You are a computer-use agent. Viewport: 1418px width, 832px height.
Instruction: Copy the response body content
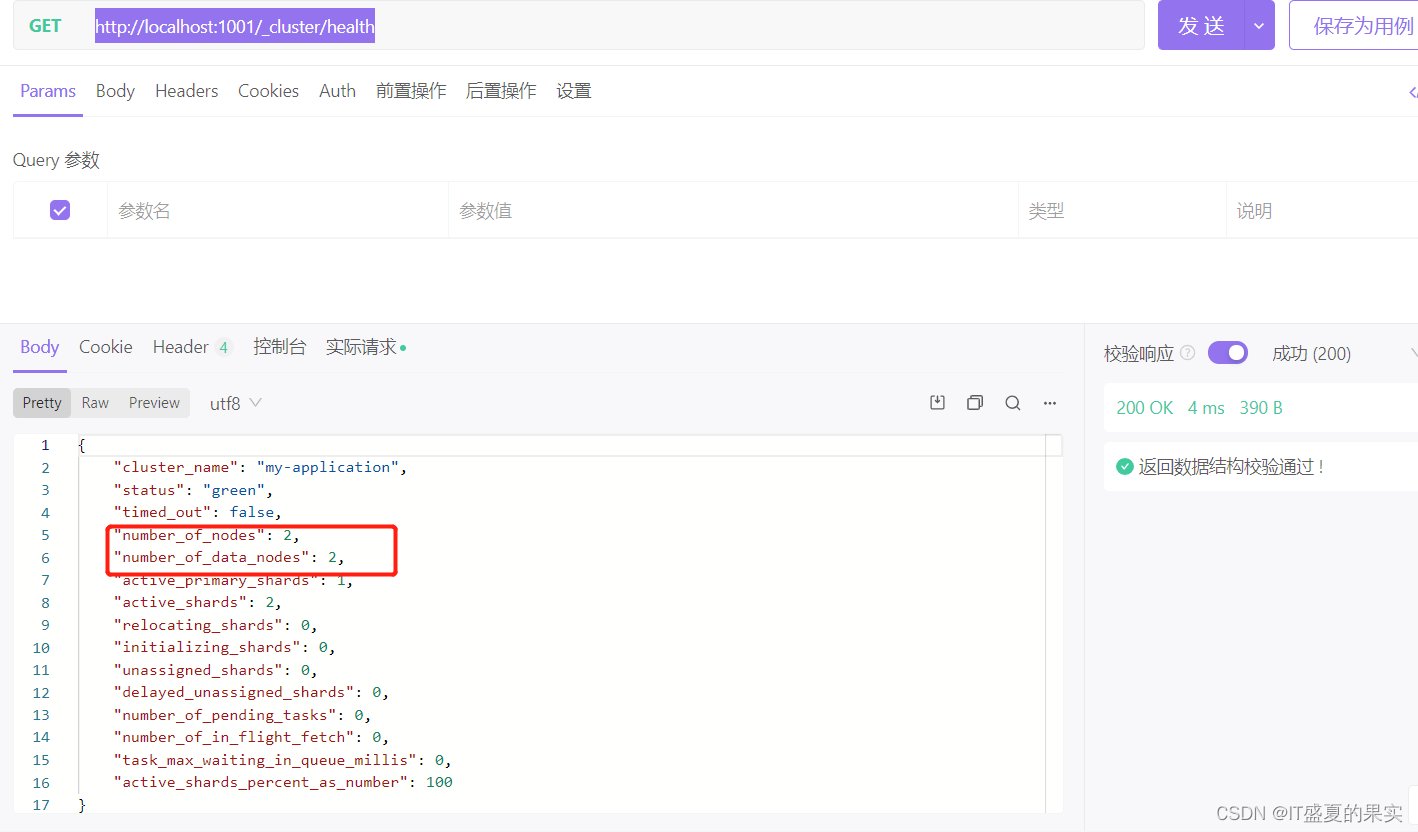pos(975,403)
